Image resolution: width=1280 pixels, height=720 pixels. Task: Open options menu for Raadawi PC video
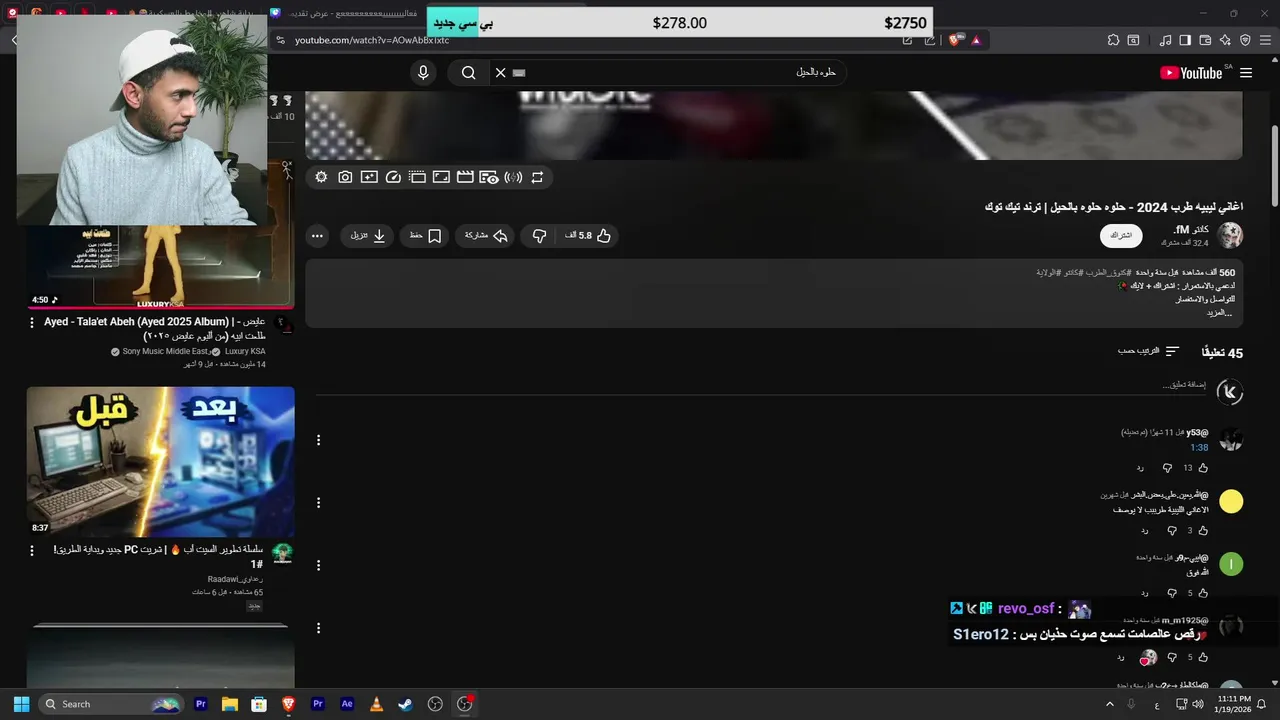(x=32, y=551)
